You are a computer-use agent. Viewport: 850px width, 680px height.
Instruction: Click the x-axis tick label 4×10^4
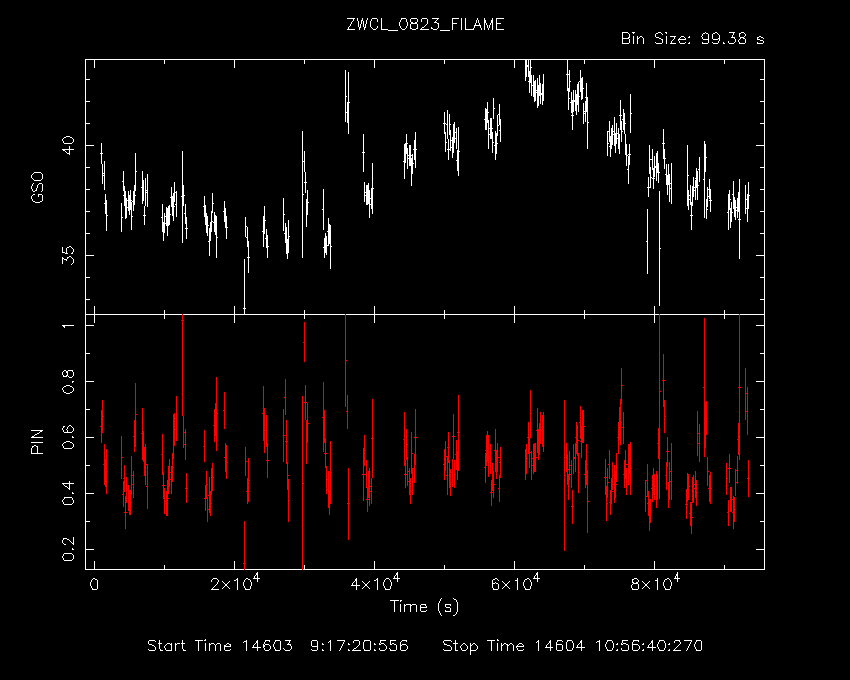click(x=375, y=583)
